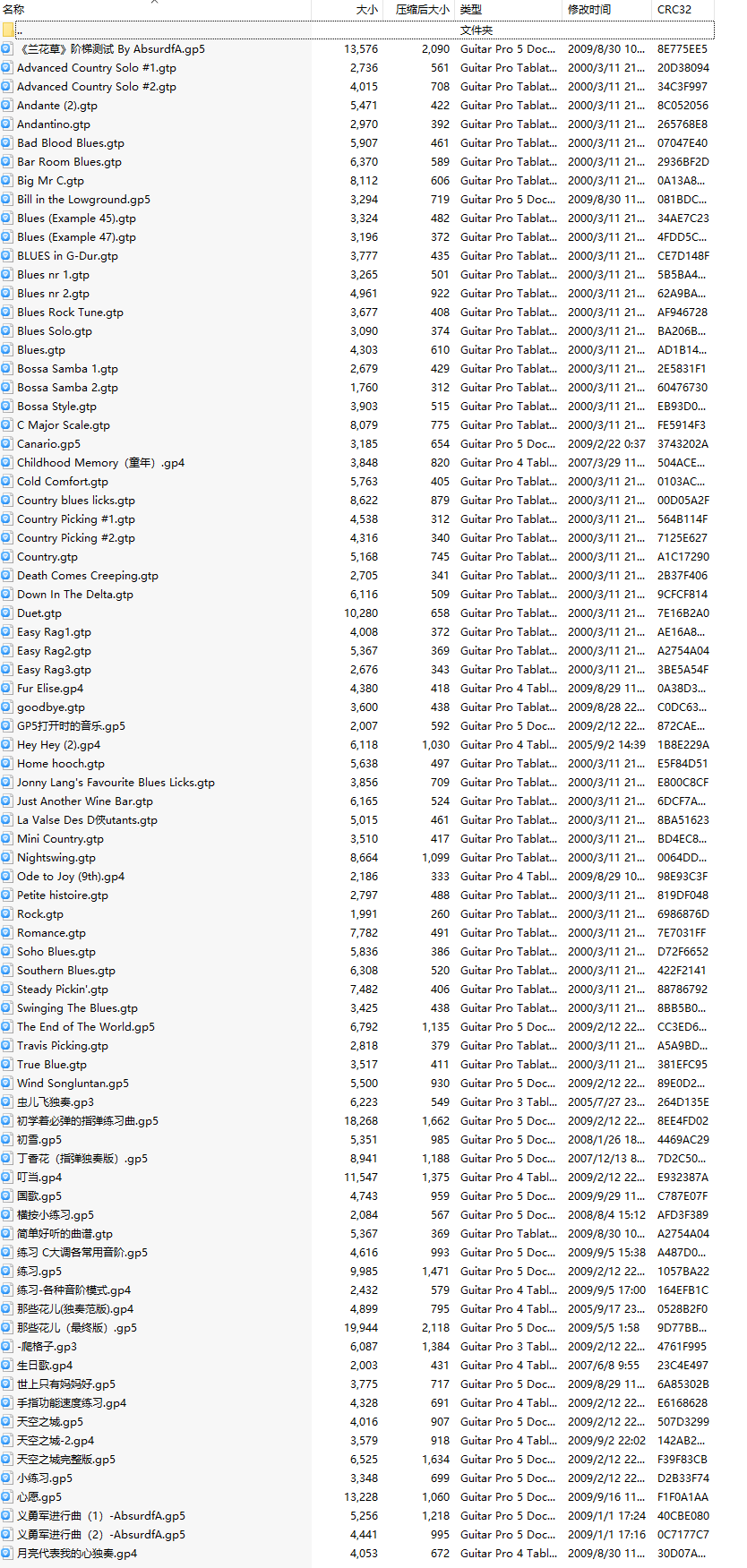Select the file icon next to Bossa Samba 1.gtp
The image size is (747, 1568).
click(x=7, y=369)
